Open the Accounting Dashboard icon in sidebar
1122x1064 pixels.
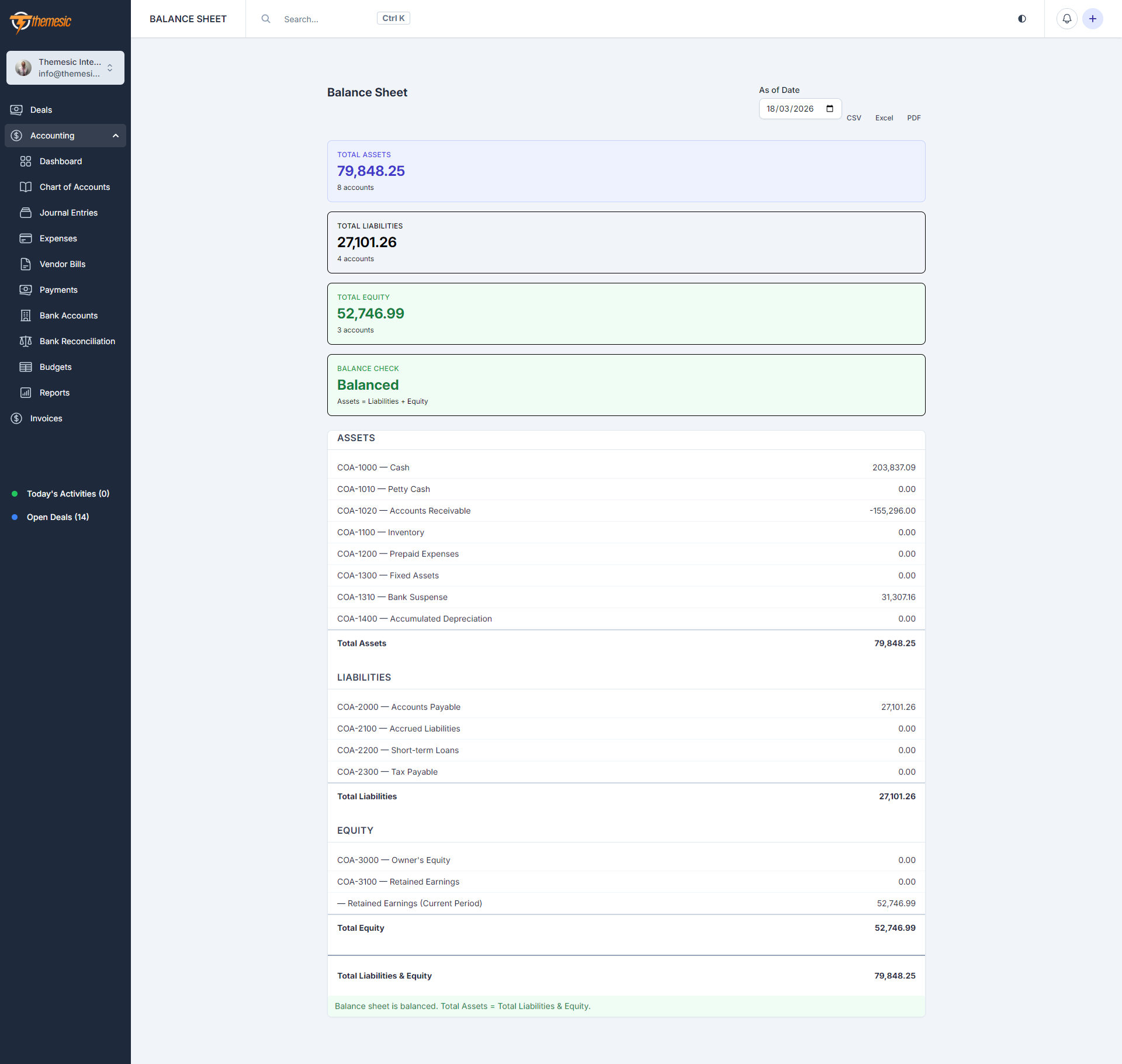26,161
